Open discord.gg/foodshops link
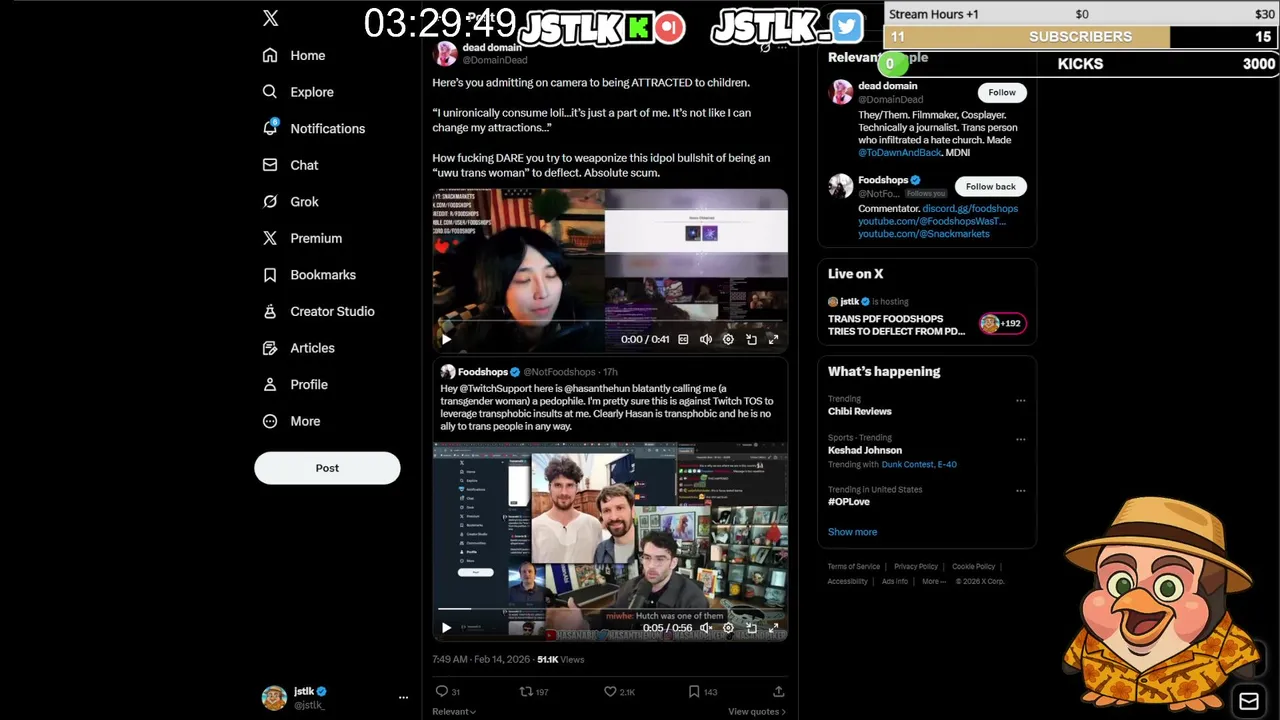Screen dimensions: 1280x720 click(970, 208)
